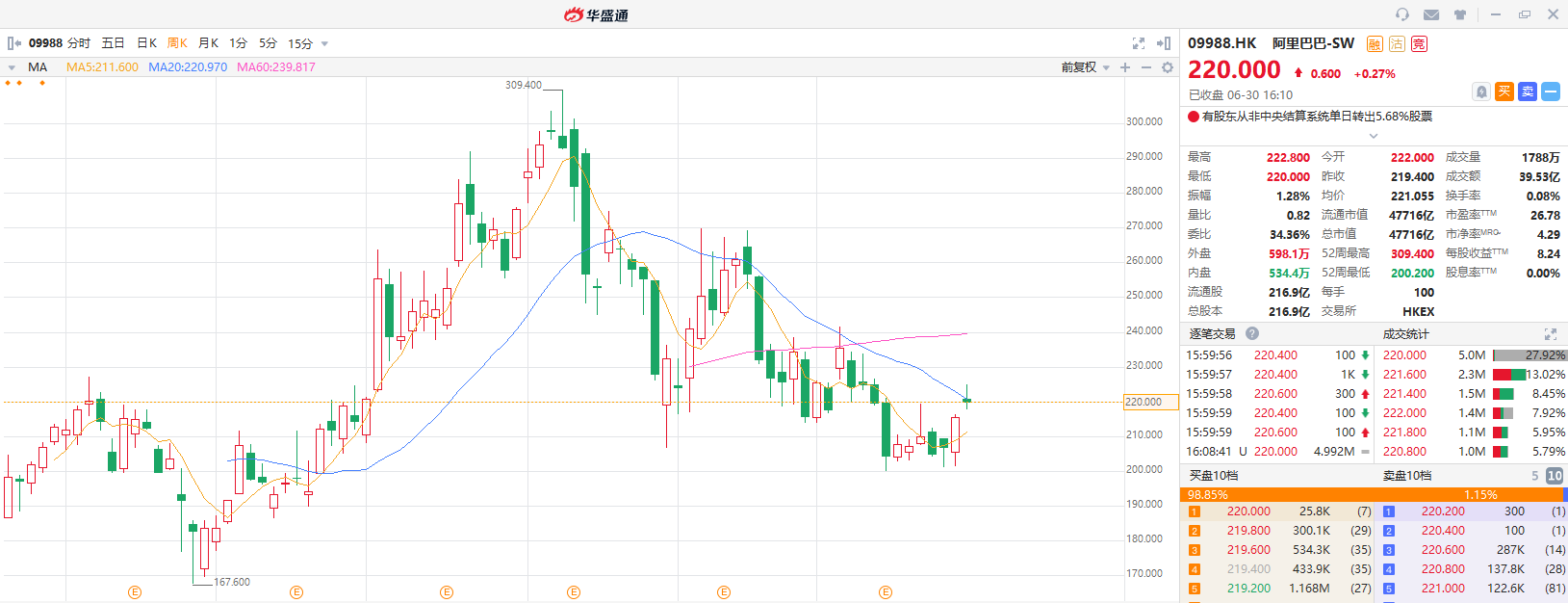Open news about 5.68% share transfer

pos(1318,117)
